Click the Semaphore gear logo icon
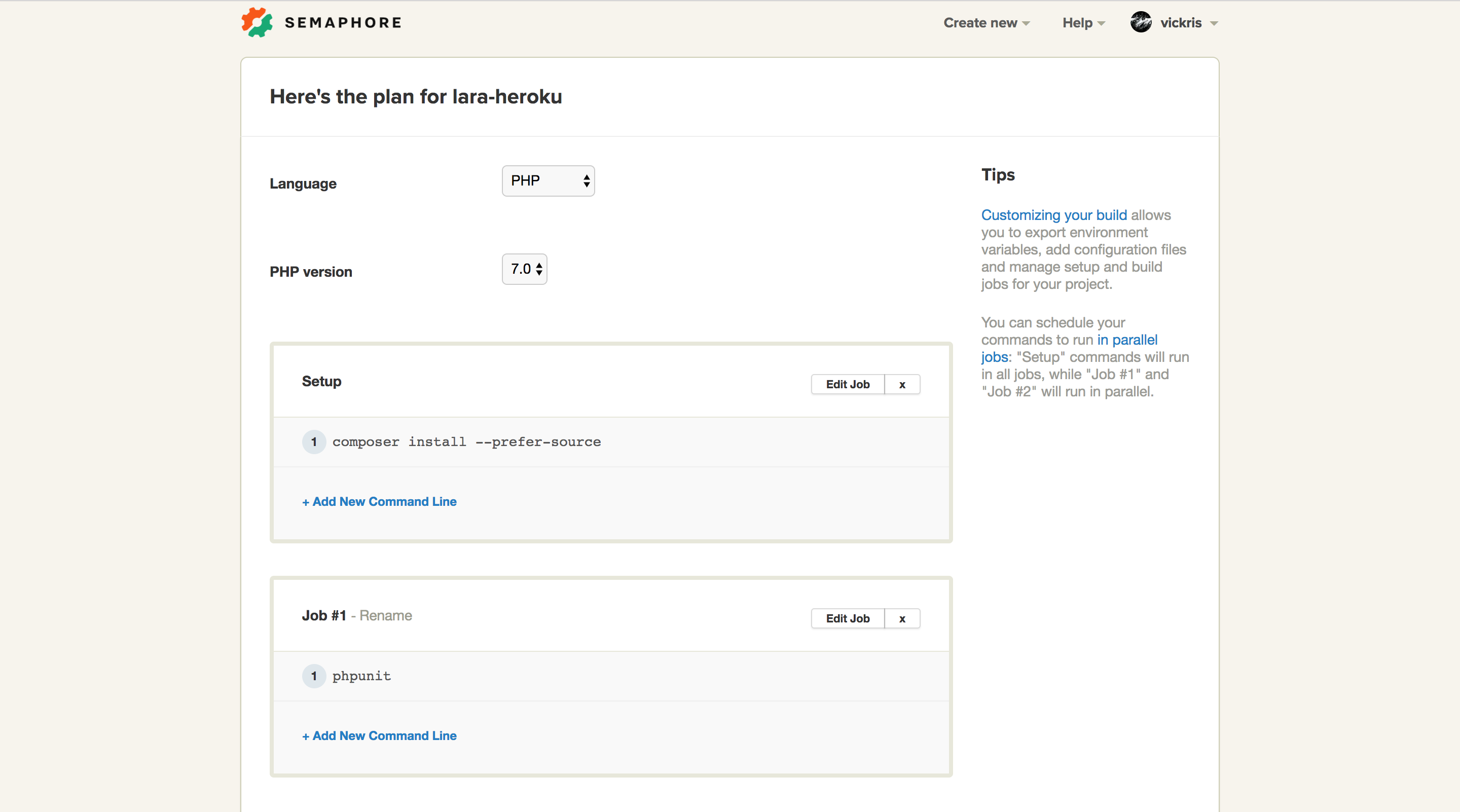The height and width of the screenshot is (812, 1460). point(257,23)
